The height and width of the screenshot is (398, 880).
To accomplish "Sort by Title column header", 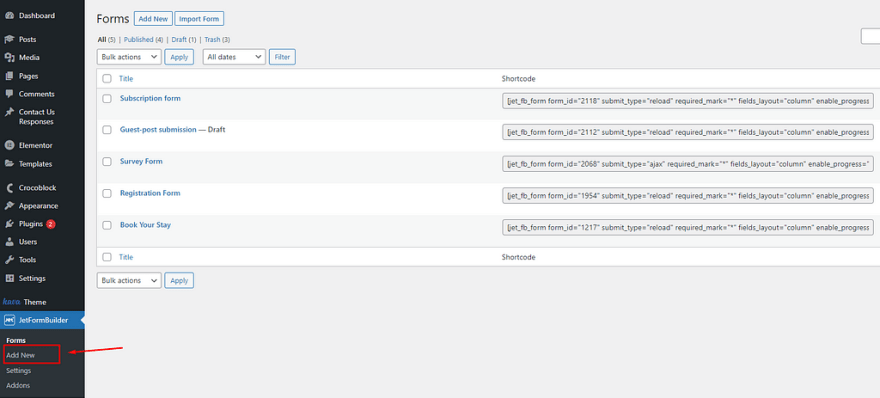I will pyautogui.click(x=126, y=79).
